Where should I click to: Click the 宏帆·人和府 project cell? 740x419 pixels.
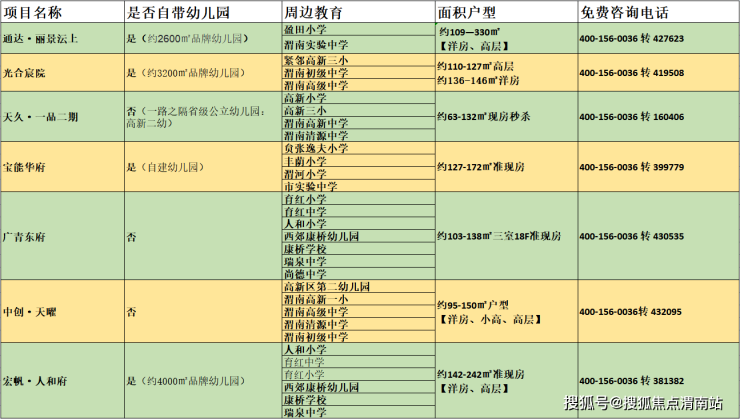pyautogui.click(x=63, y=380)
